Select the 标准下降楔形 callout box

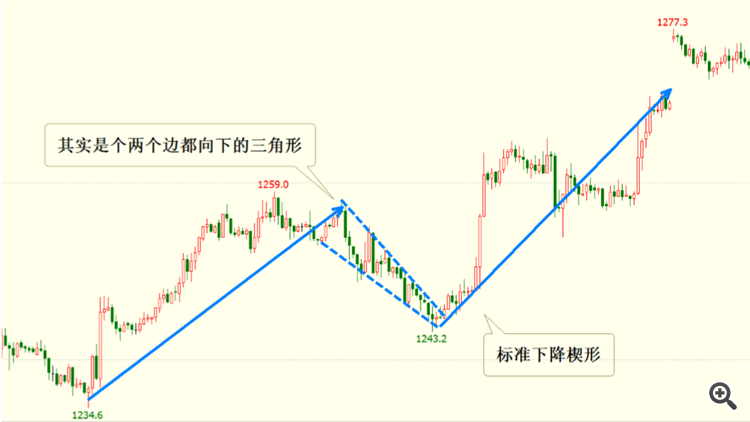549,355
